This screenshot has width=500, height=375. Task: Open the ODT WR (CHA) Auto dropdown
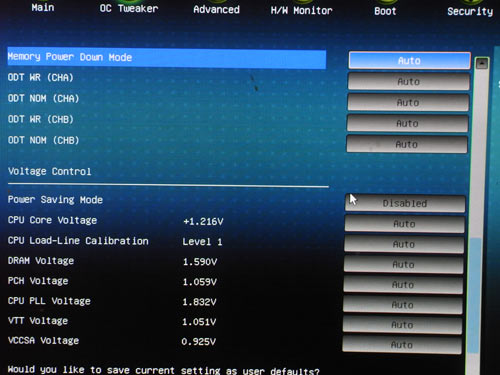[x=409, y=81]
